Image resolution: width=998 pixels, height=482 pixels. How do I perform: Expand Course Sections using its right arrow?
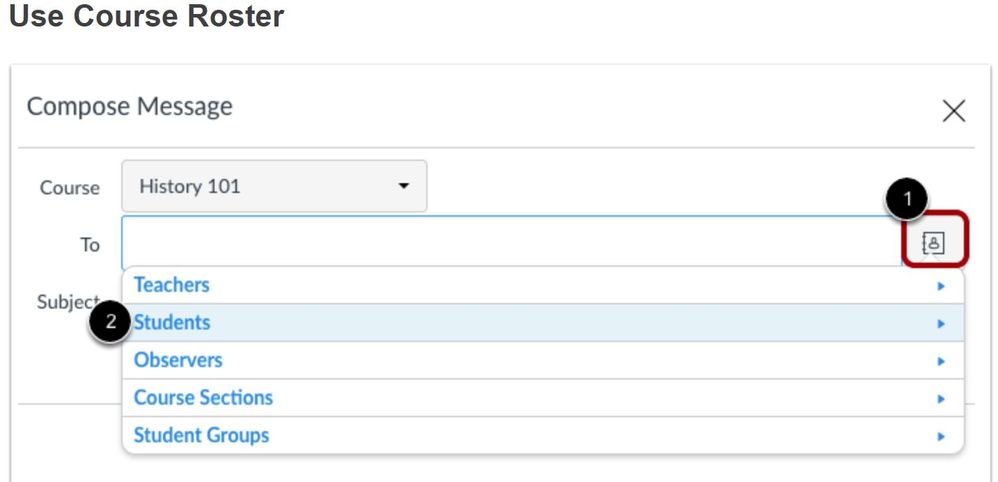940,399
